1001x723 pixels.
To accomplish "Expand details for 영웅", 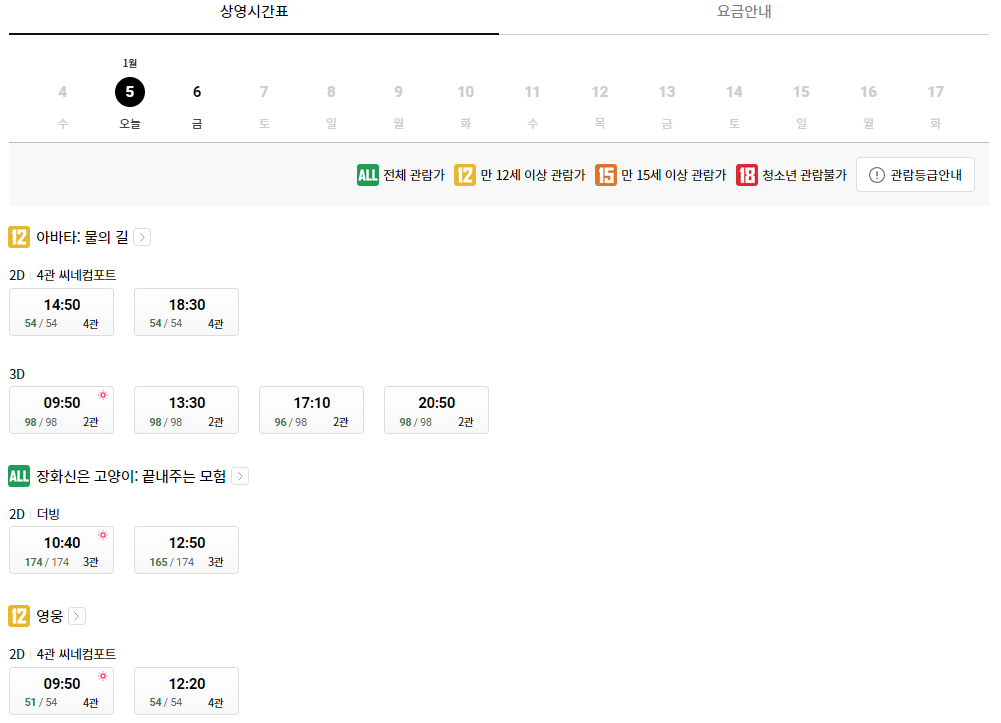I will [77, 616].
